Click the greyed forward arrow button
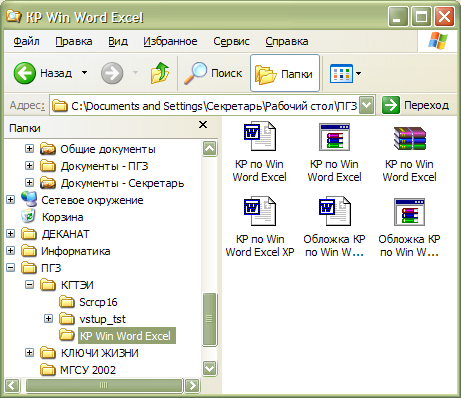 [112, 73]
